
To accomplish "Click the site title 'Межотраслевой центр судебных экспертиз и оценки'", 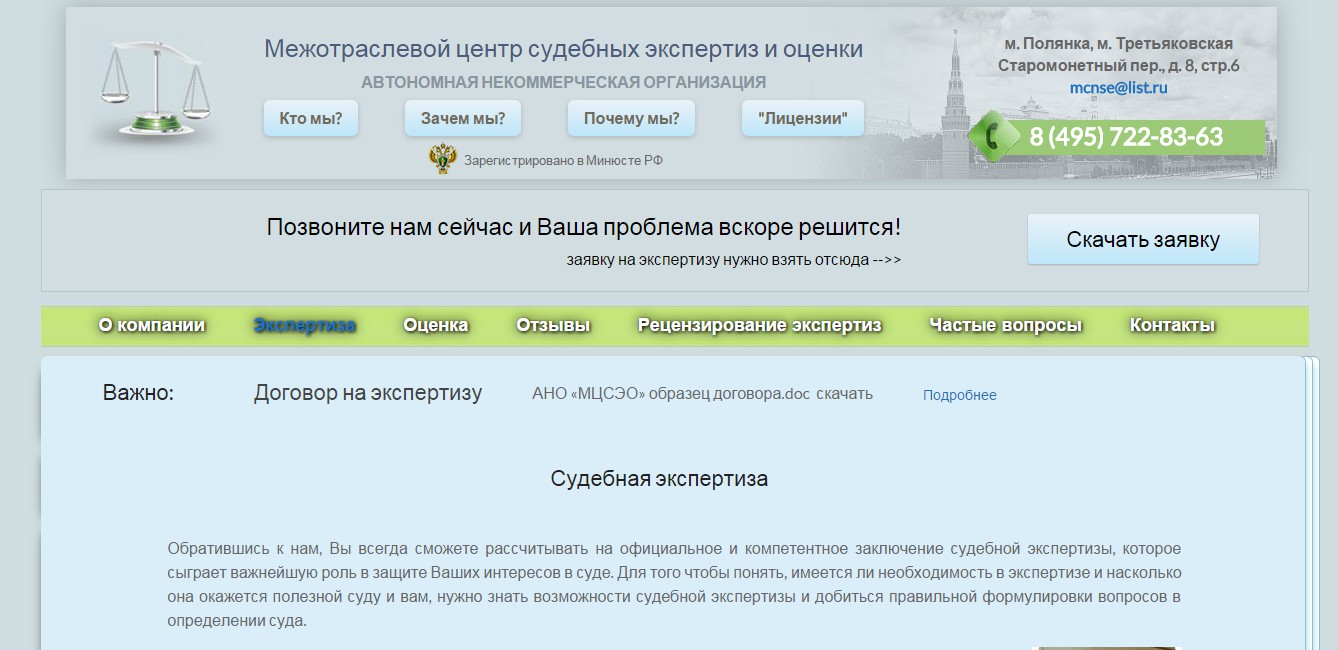I will click(x=564, y=49).
